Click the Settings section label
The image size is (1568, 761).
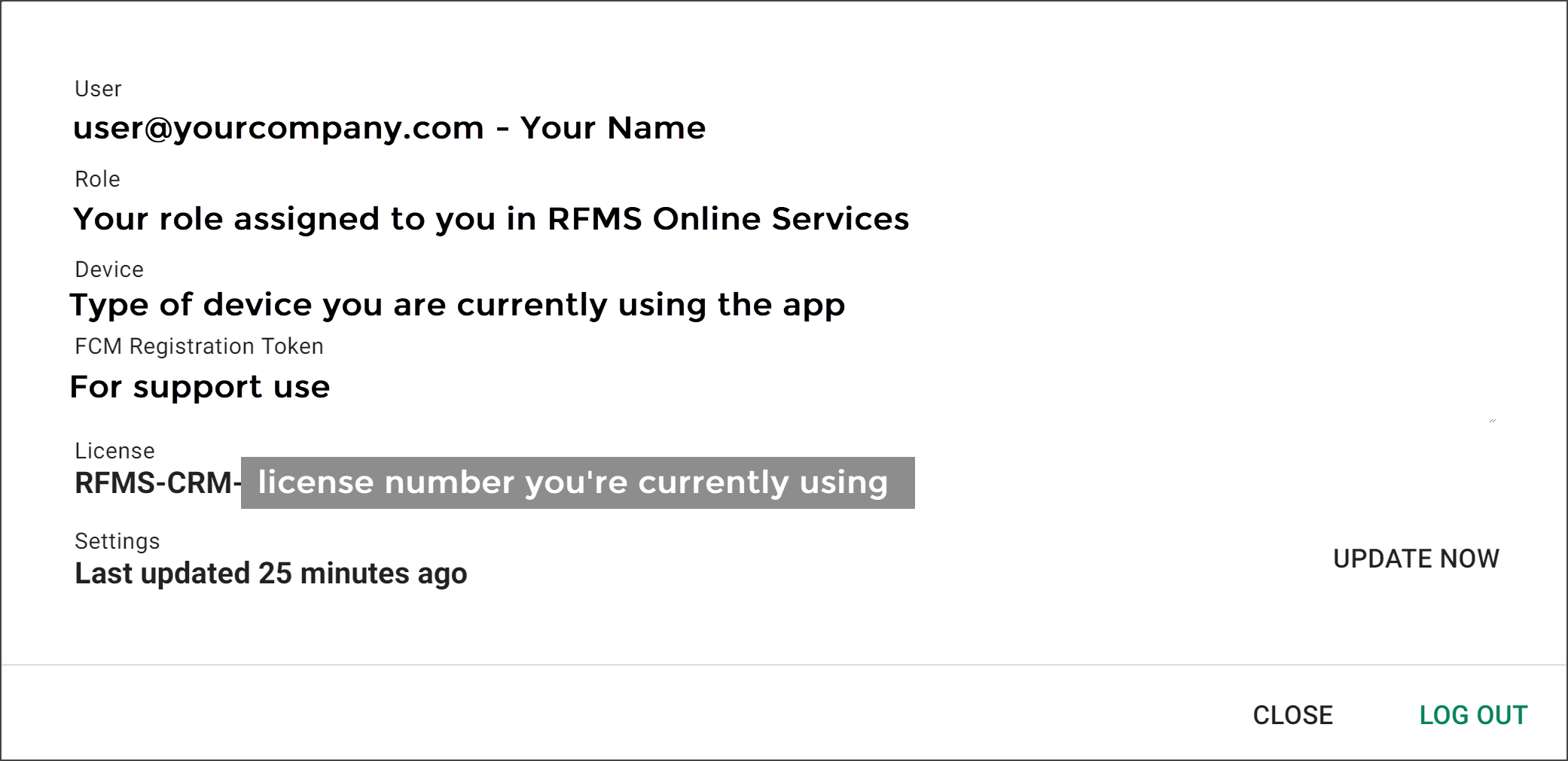click(x=117, y=541)
